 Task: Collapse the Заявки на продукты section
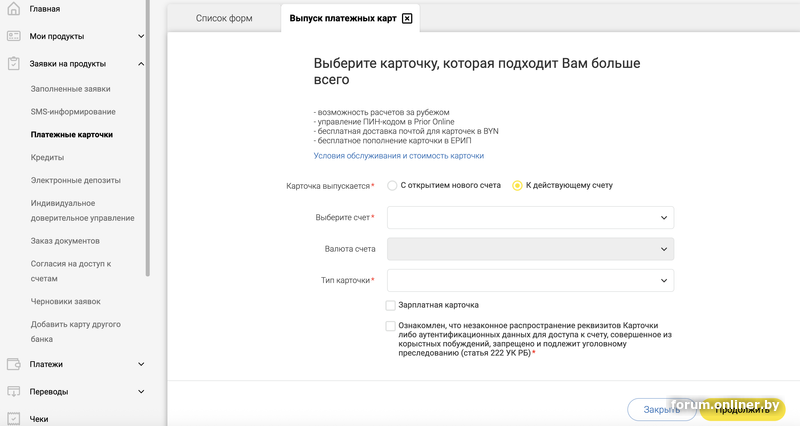(141, 64)
